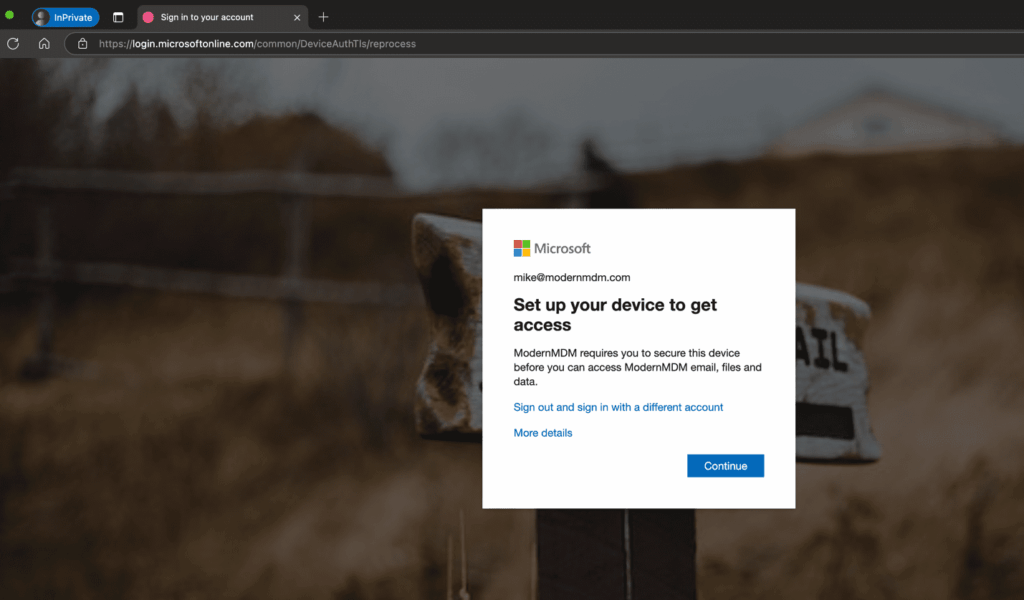Click the browser Refresh icon
The image size is (1024, 600).
pyautogui.click(x=13, y=43)
